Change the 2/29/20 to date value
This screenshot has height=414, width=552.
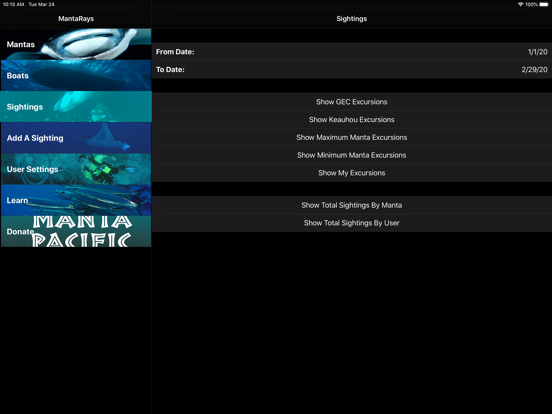(x=534, y=69)
